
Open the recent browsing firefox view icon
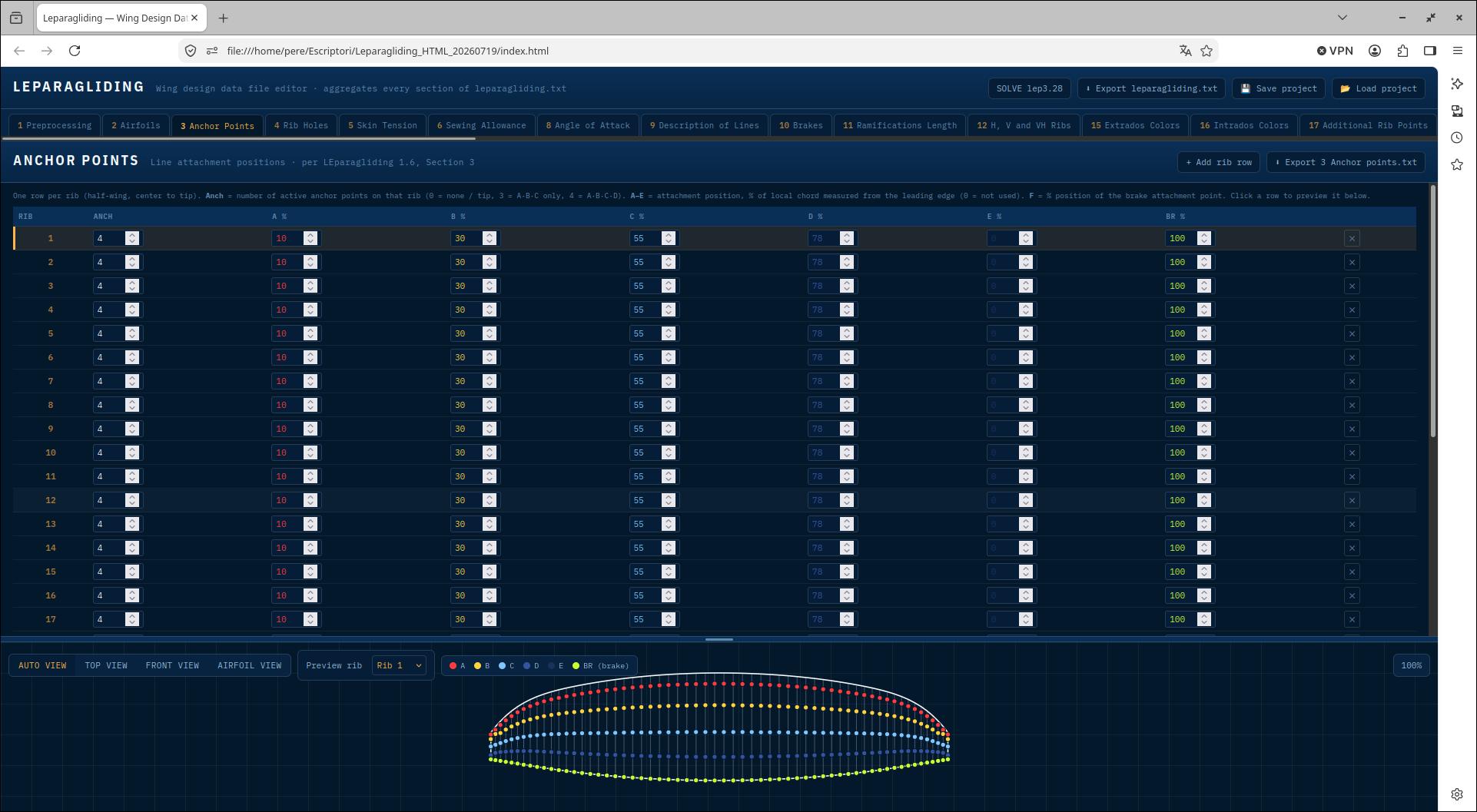(x=16, y=18)
